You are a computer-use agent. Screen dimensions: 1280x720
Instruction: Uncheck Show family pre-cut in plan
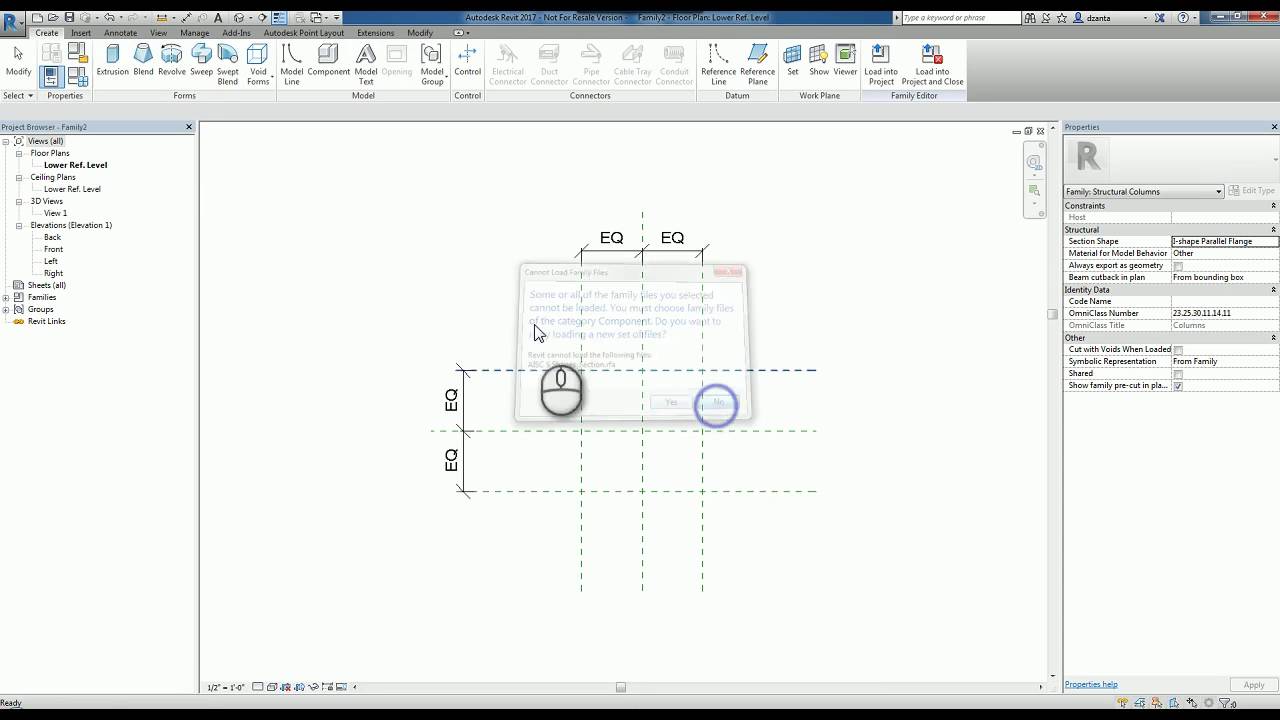point(1178,385)
